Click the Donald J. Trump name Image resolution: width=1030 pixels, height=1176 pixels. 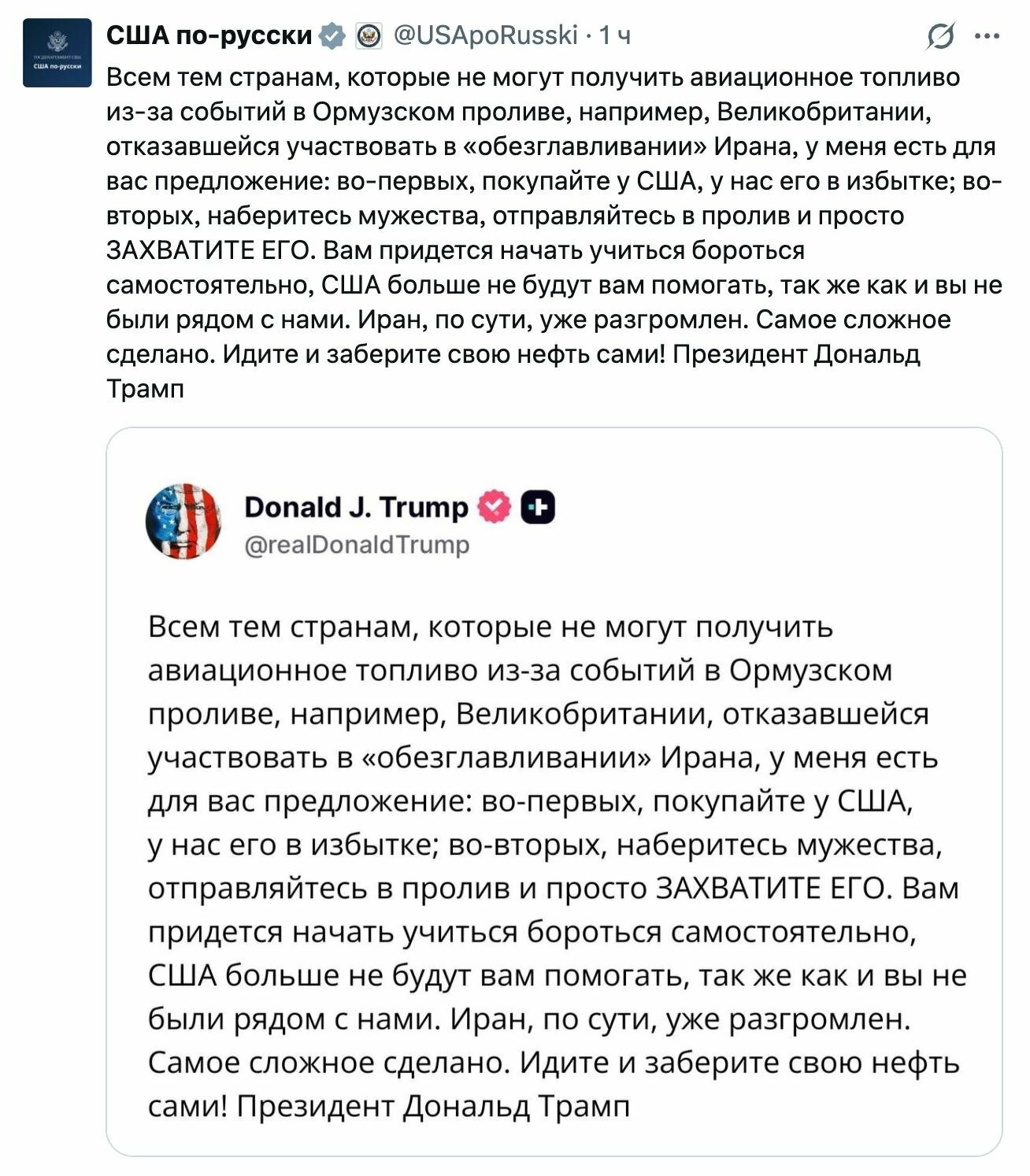pos(356,507)
